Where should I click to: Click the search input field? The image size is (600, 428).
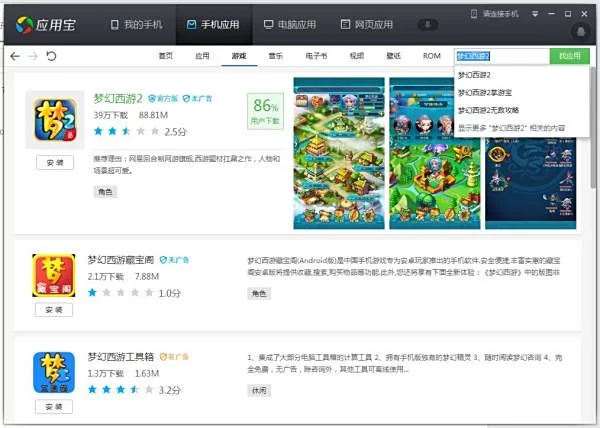point(500,56)
